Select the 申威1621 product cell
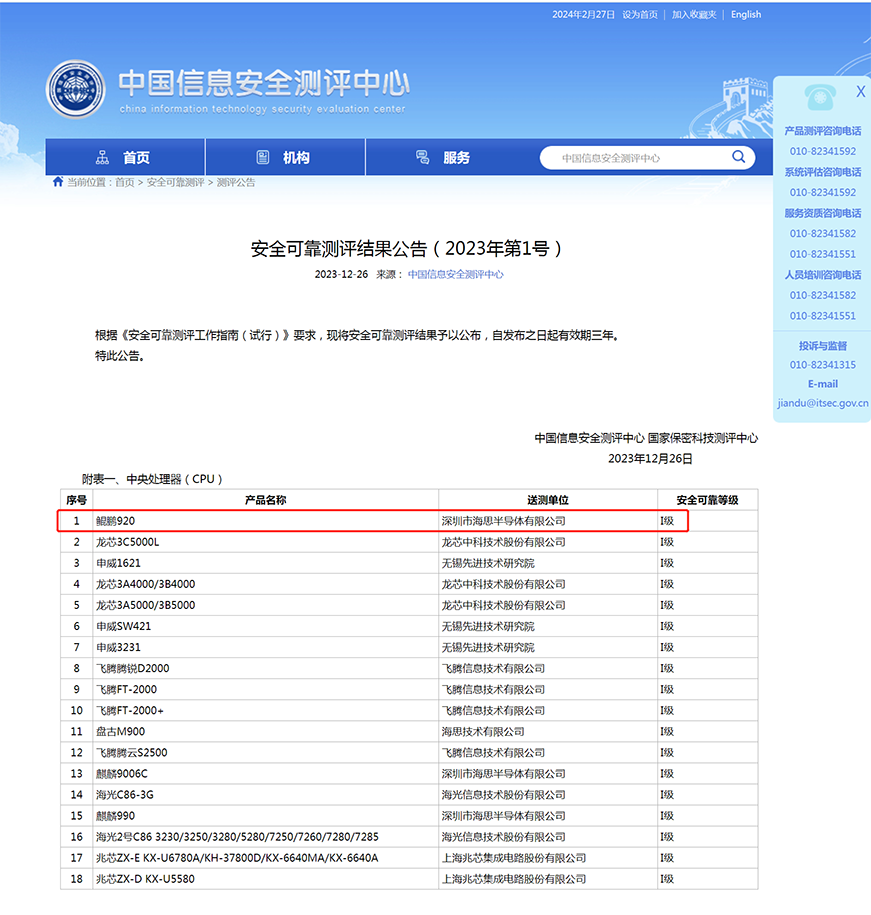This screenshot has width=871, height=915. (x=265, y=563)
